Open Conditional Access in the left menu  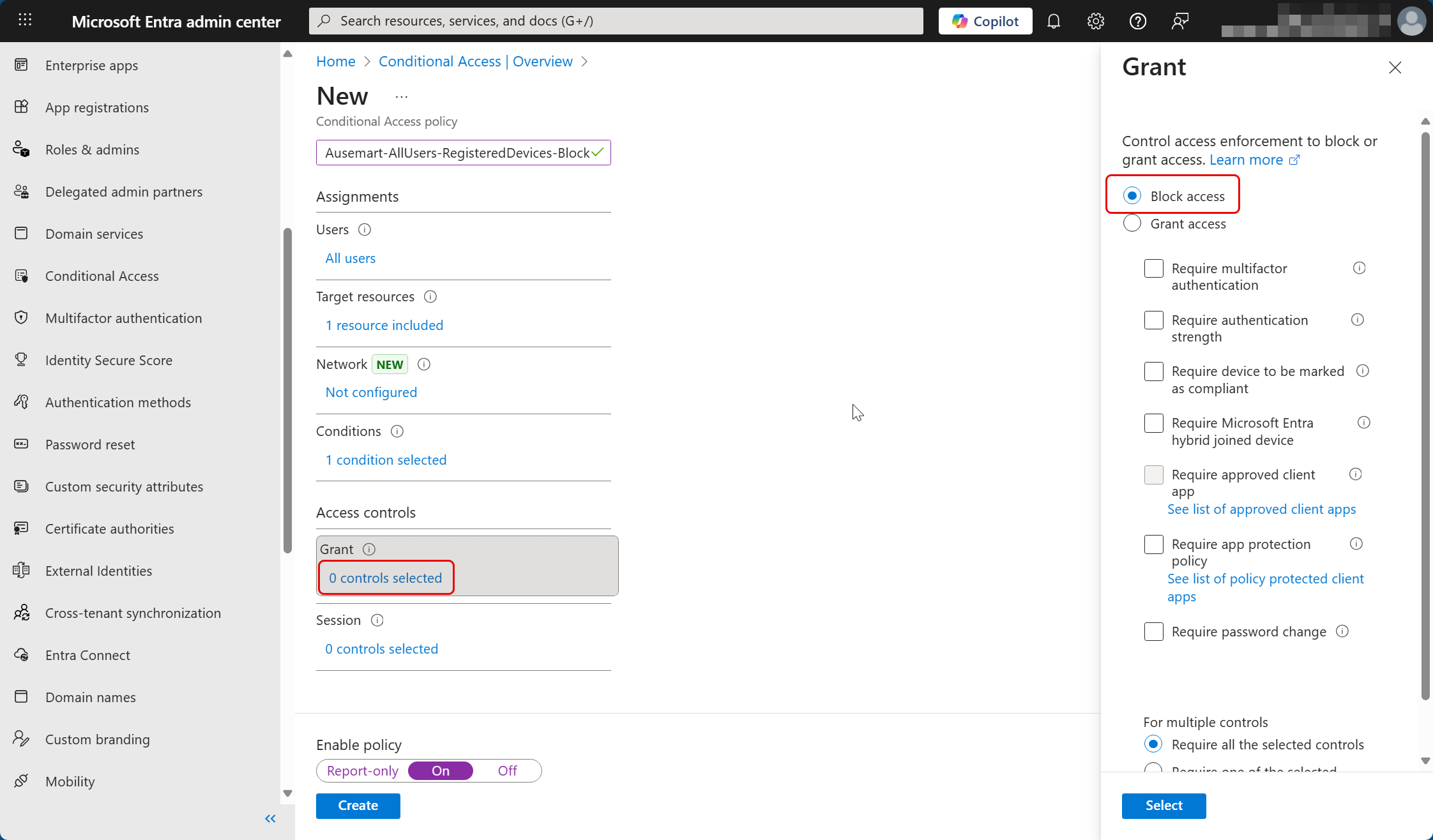click(x=102, y=276)
